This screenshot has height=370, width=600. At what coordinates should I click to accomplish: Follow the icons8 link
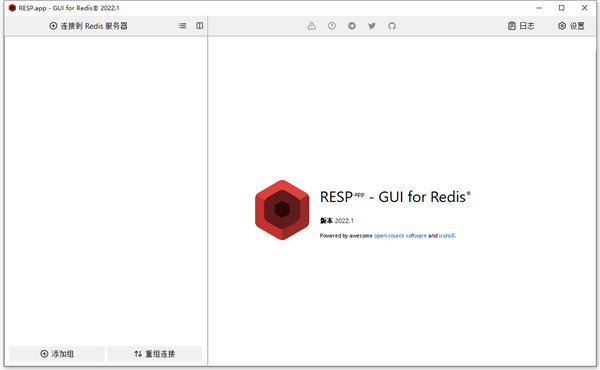point(447,236)
